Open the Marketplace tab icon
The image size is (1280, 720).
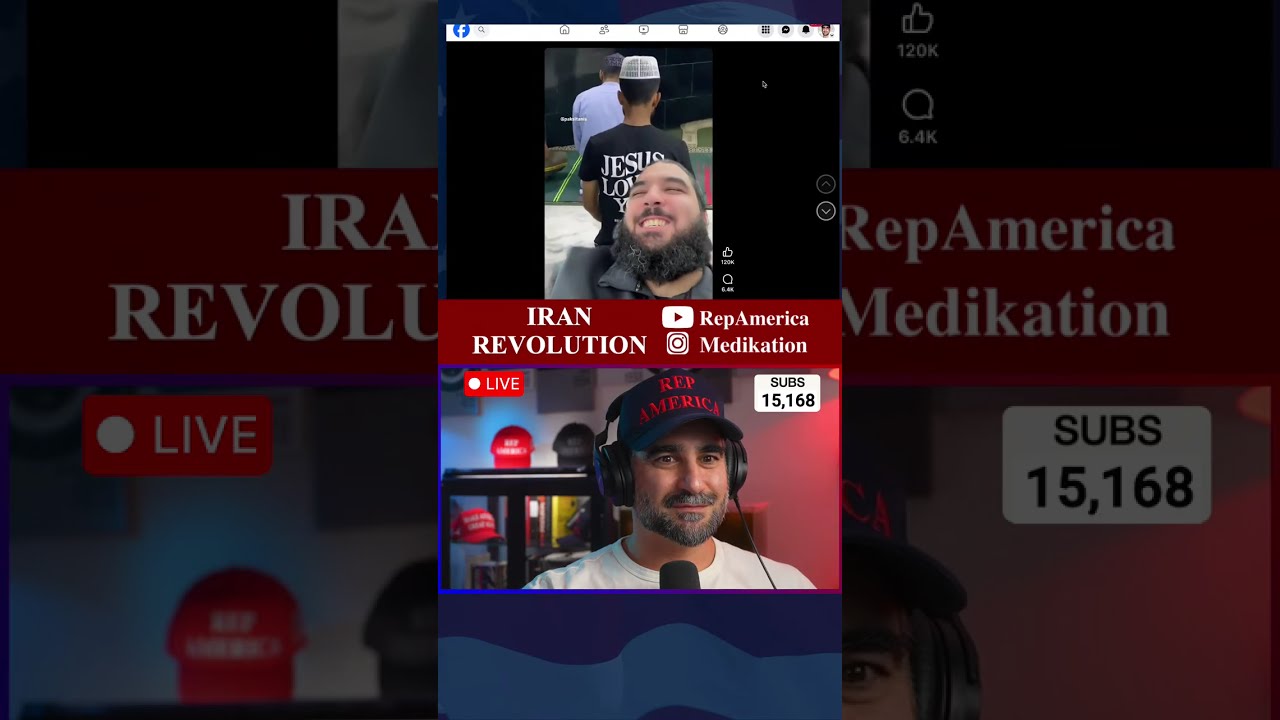[683, 30]
